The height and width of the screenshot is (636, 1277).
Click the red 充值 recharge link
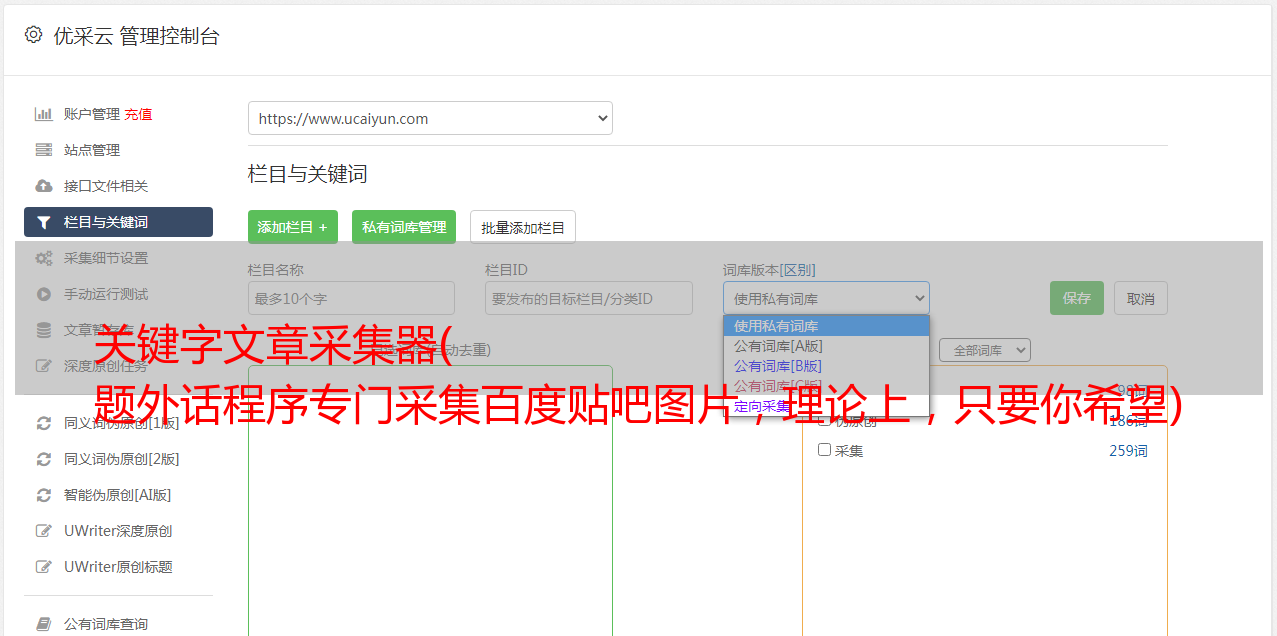(138, 114)
